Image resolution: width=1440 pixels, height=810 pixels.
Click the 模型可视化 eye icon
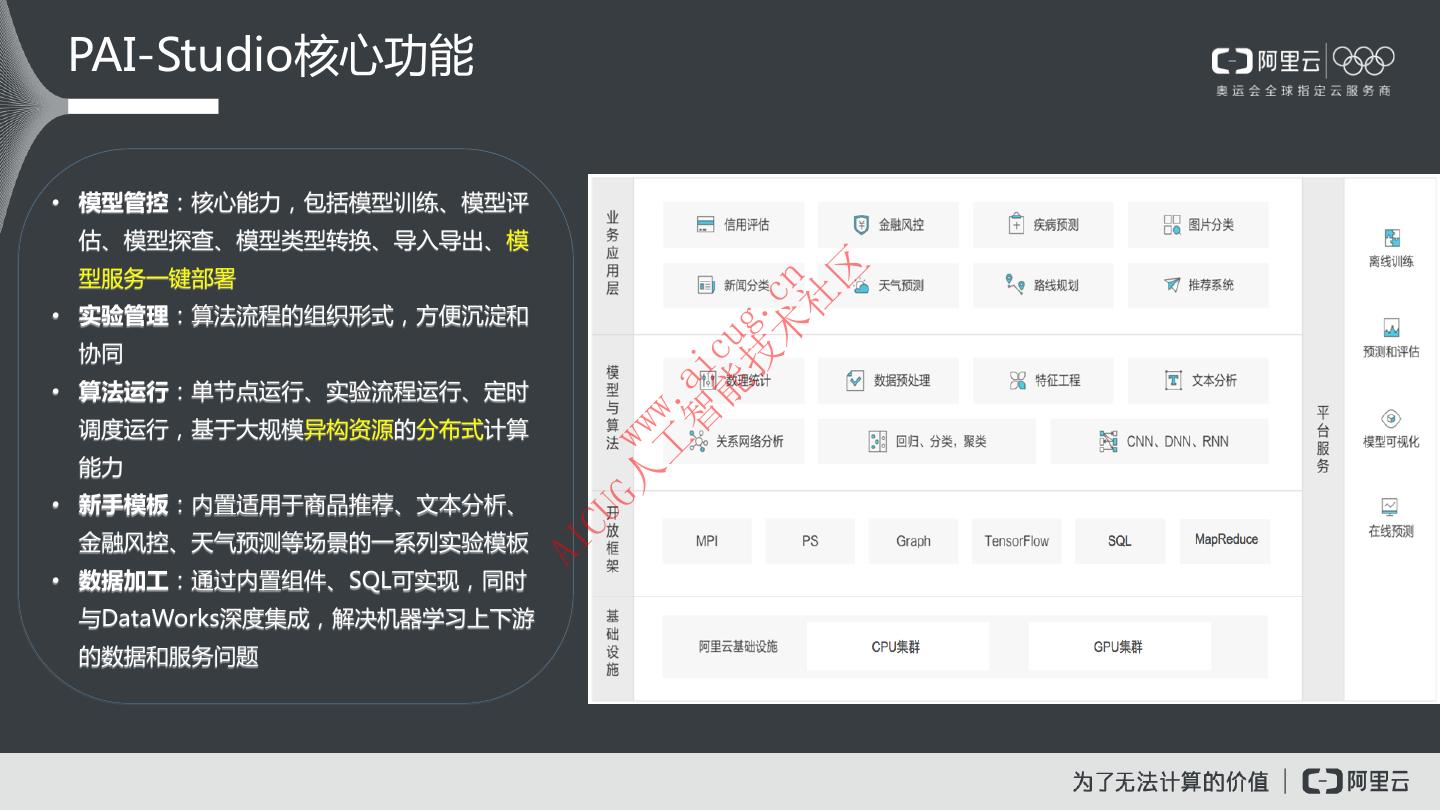[x=1391, y=418]
